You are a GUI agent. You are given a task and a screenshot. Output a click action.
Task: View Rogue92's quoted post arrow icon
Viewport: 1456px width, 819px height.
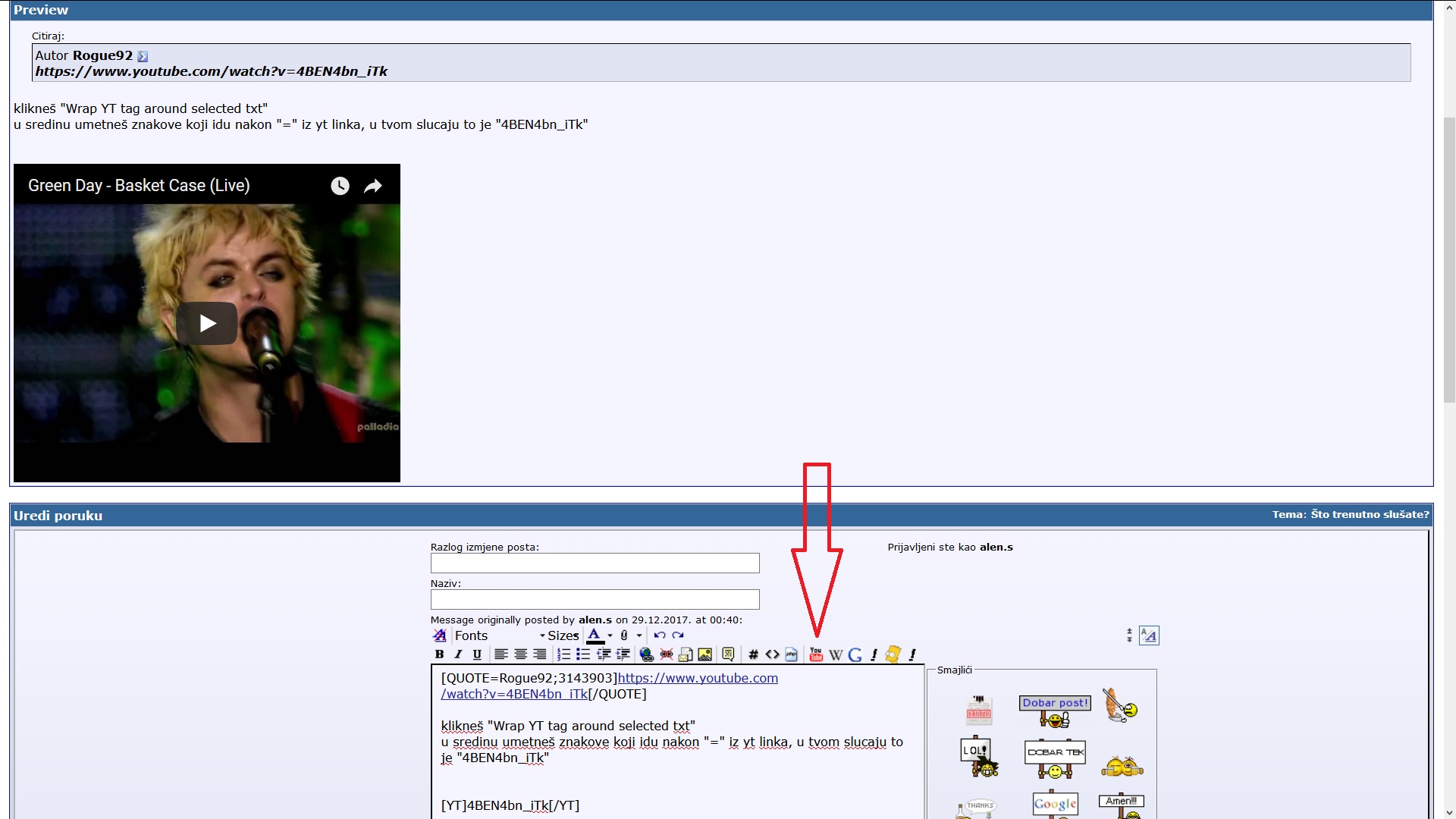click(143, 56)
